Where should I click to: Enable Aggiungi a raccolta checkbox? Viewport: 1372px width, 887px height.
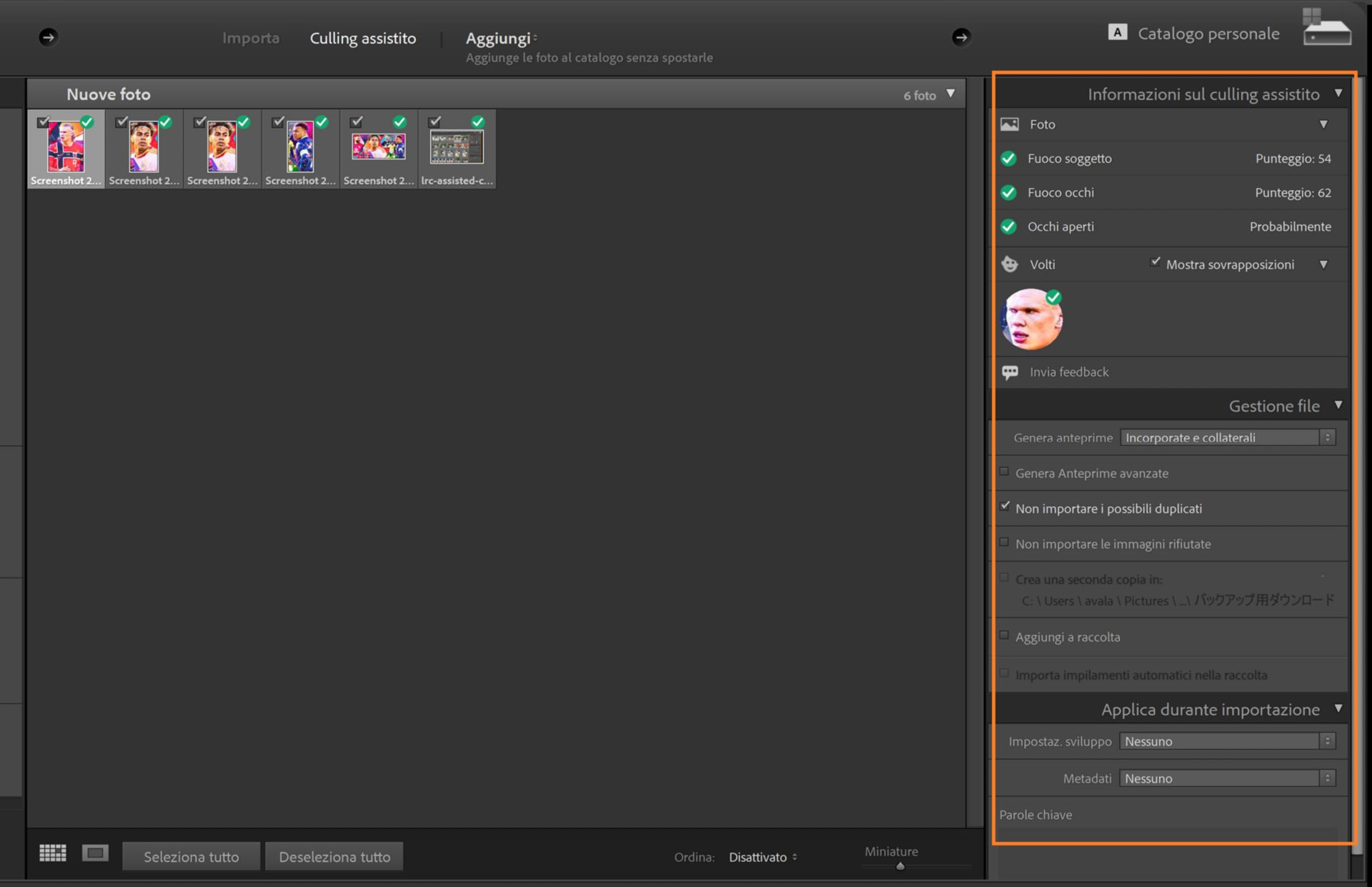(1004, 635)
